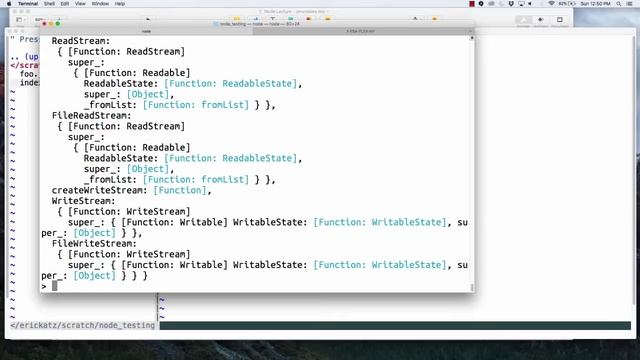
Task: Close the front Terminal window with red button
Action: click(x=44, y=24)
